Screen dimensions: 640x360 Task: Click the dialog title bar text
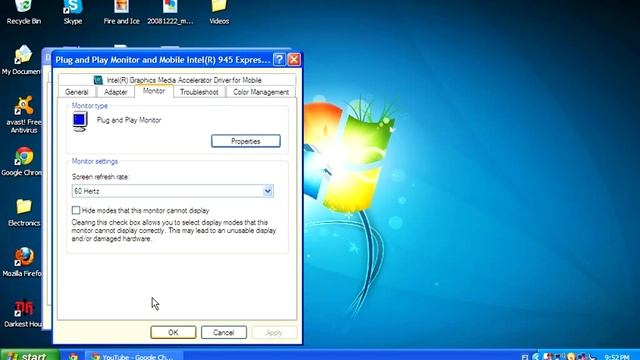click(163, 60)
